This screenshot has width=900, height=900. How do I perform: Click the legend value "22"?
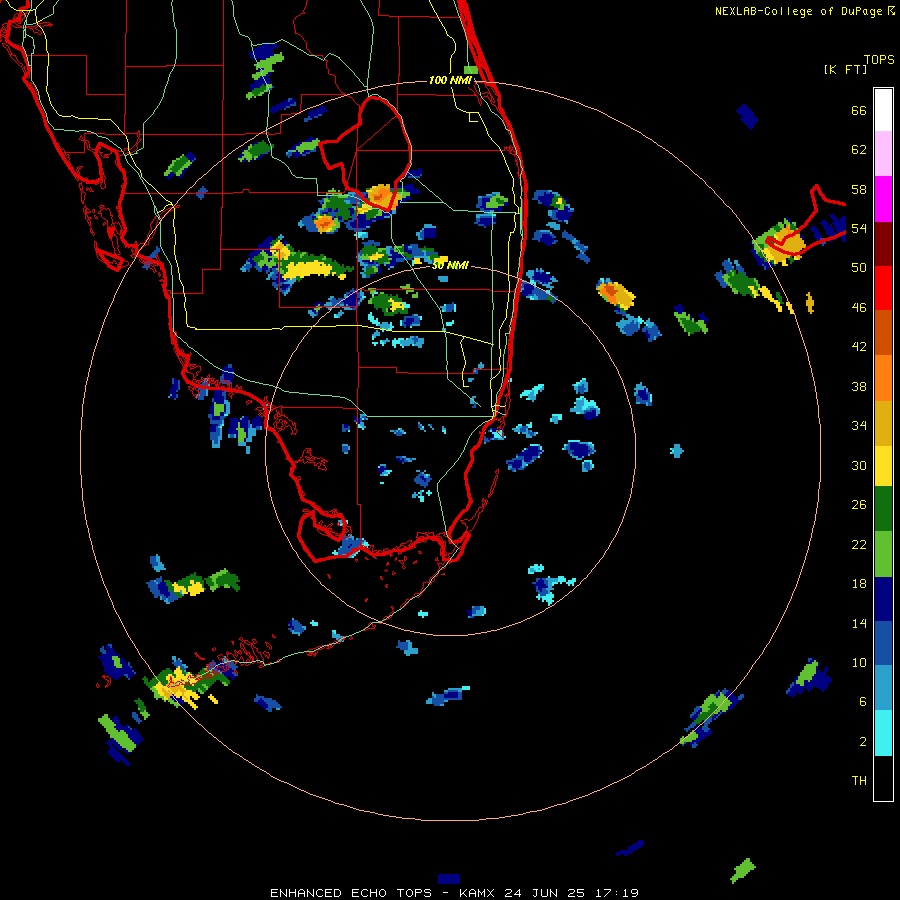tap(859, 544)
